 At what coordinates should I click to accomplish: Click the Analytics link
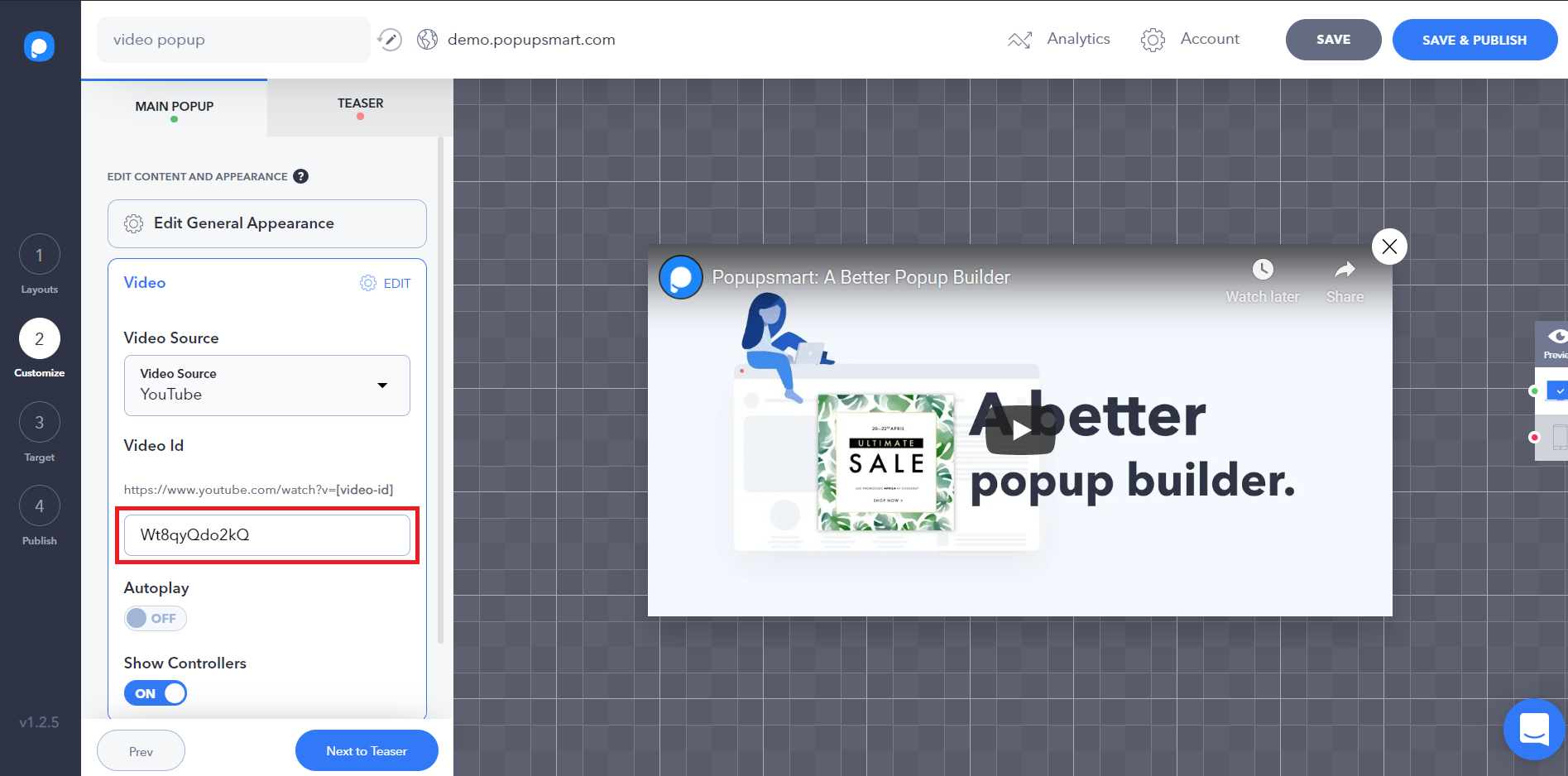tap(1078, 39)
